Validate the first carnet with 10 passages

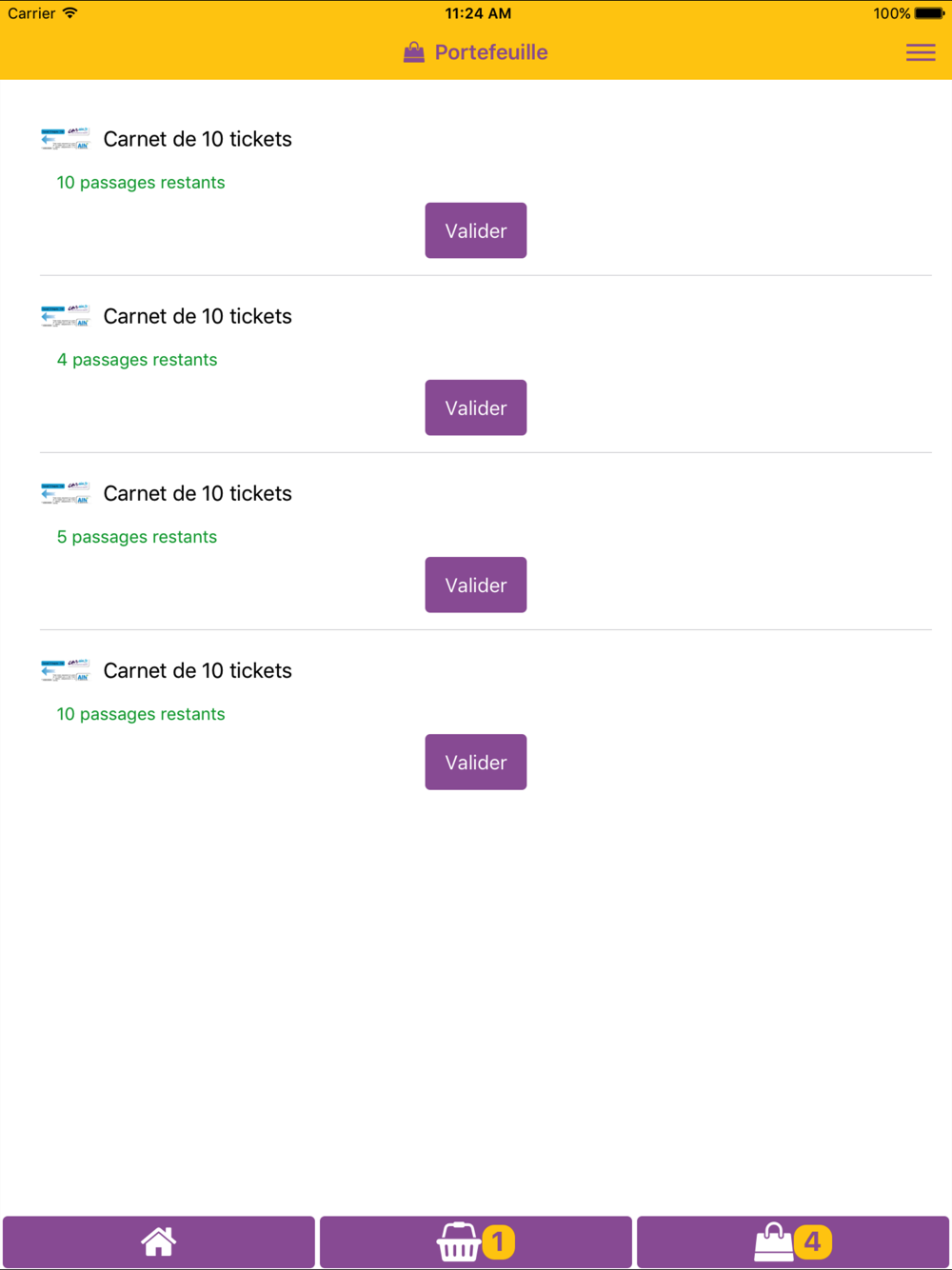click(476, 230)
